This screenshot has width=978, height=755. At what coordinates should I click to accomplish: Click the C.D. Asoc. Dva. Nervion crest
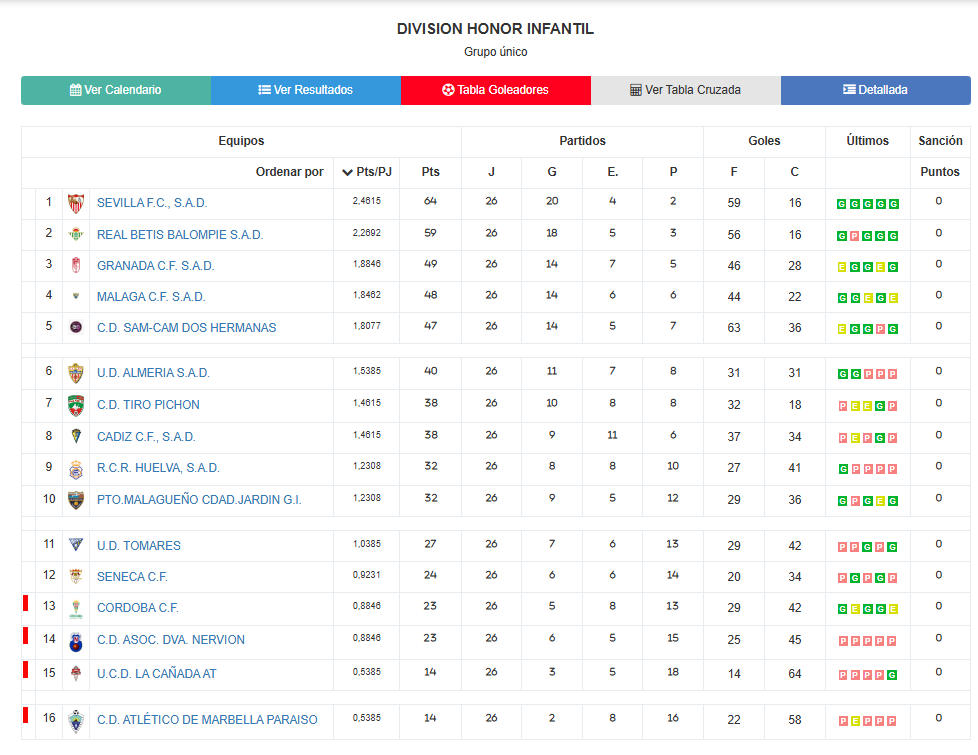(x=75, y=641)
